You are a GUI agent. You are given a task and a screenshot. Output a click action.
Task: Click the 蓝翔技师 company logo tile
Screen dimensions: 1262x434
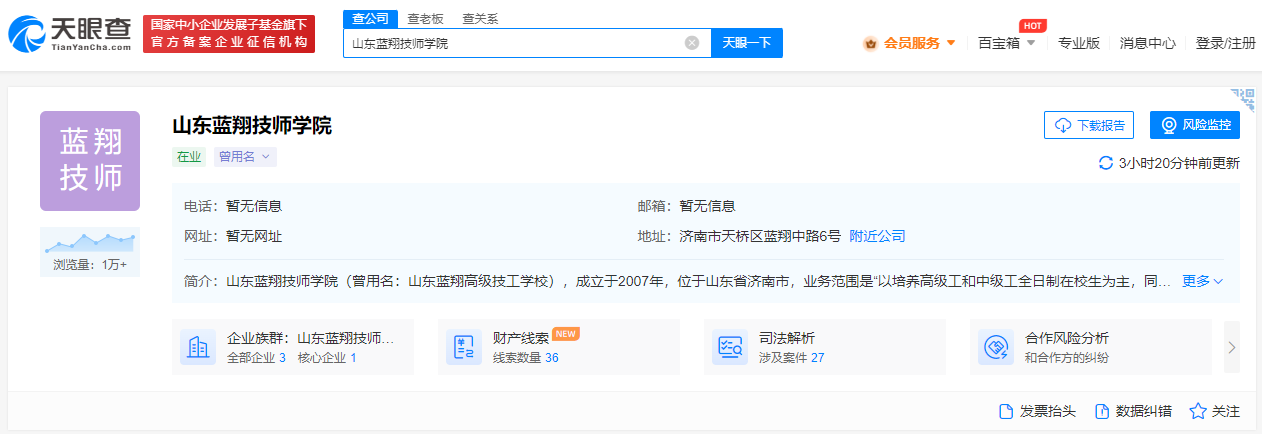(x=90, y=161)
